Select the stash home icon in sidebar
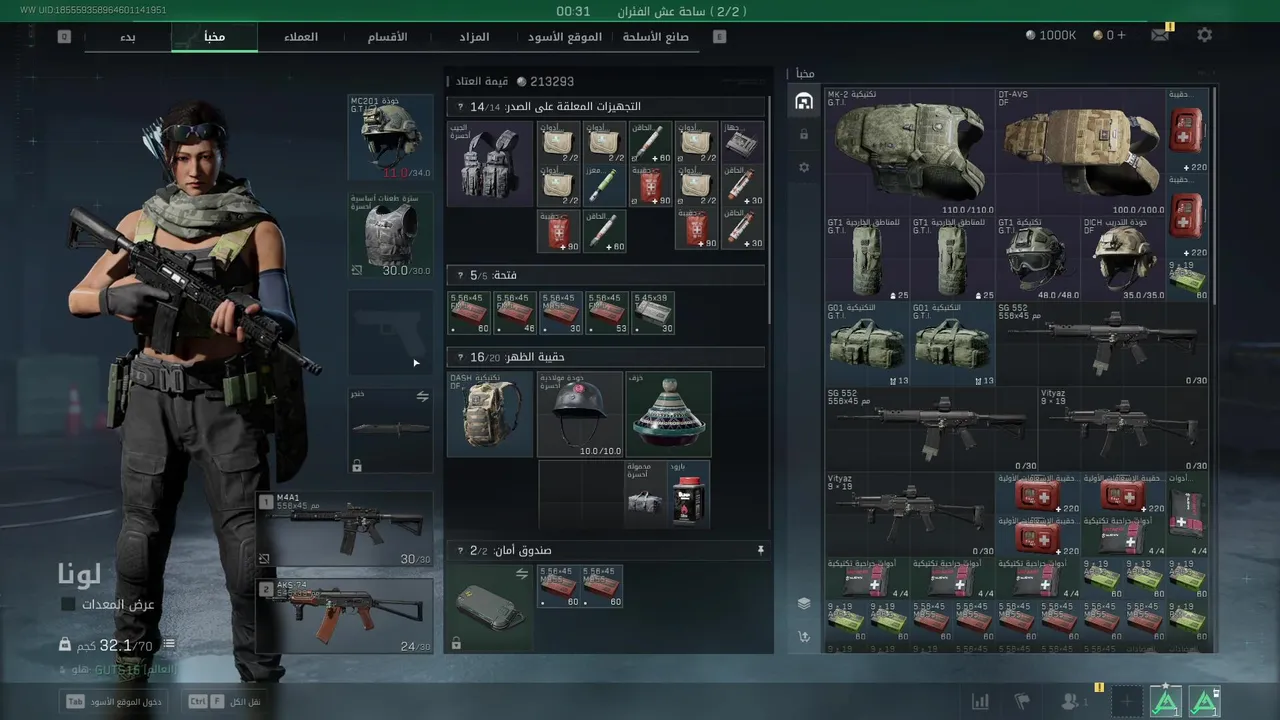1280x720 pixels. click(x=803, y=101)
